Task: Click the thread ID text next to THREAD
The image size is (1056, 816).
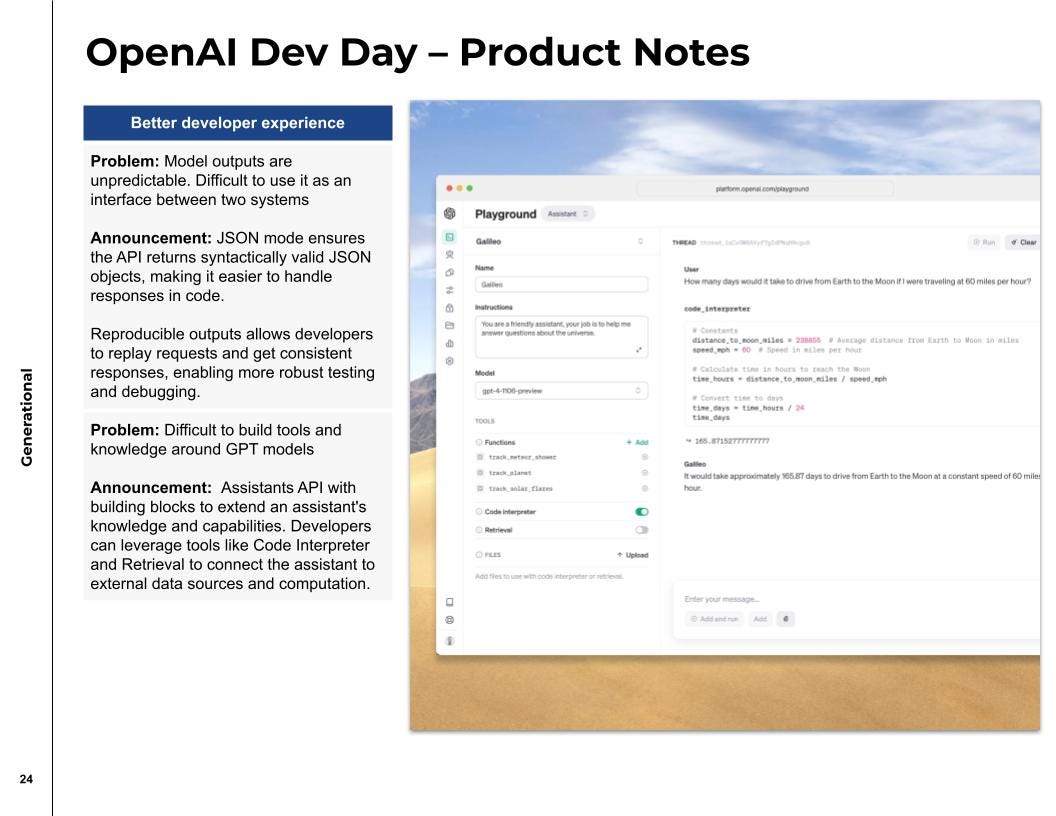Action: [x=755, y=242]
